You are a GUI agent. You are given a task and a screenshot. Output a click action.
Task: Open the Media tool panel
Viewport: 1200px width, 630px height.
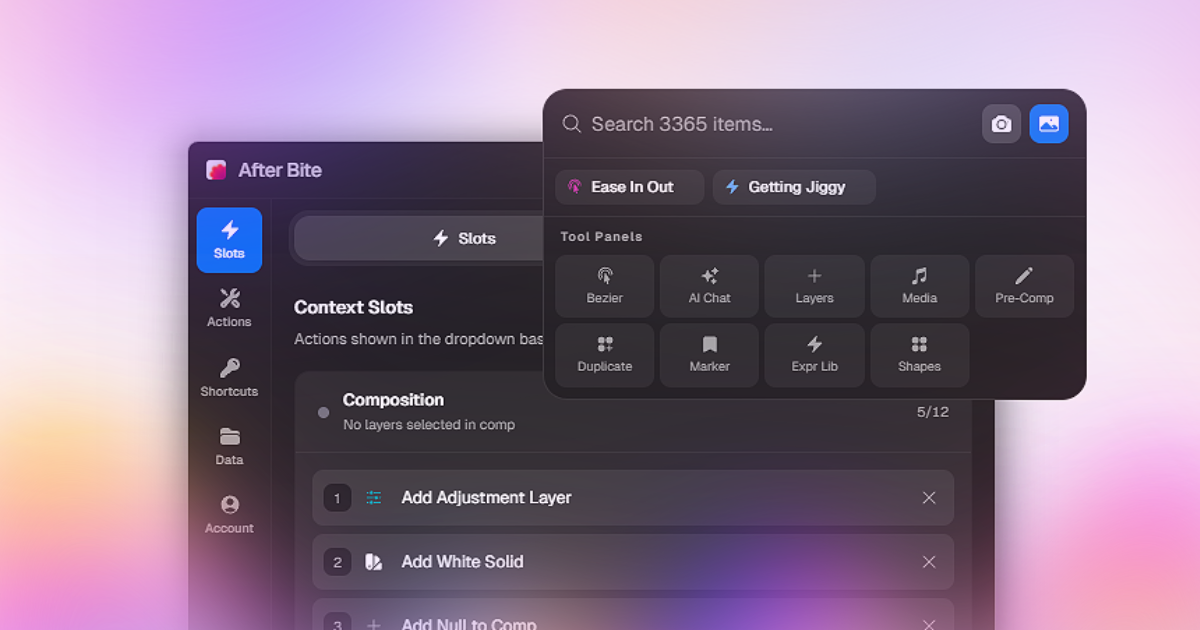click(x=919, y=286)
